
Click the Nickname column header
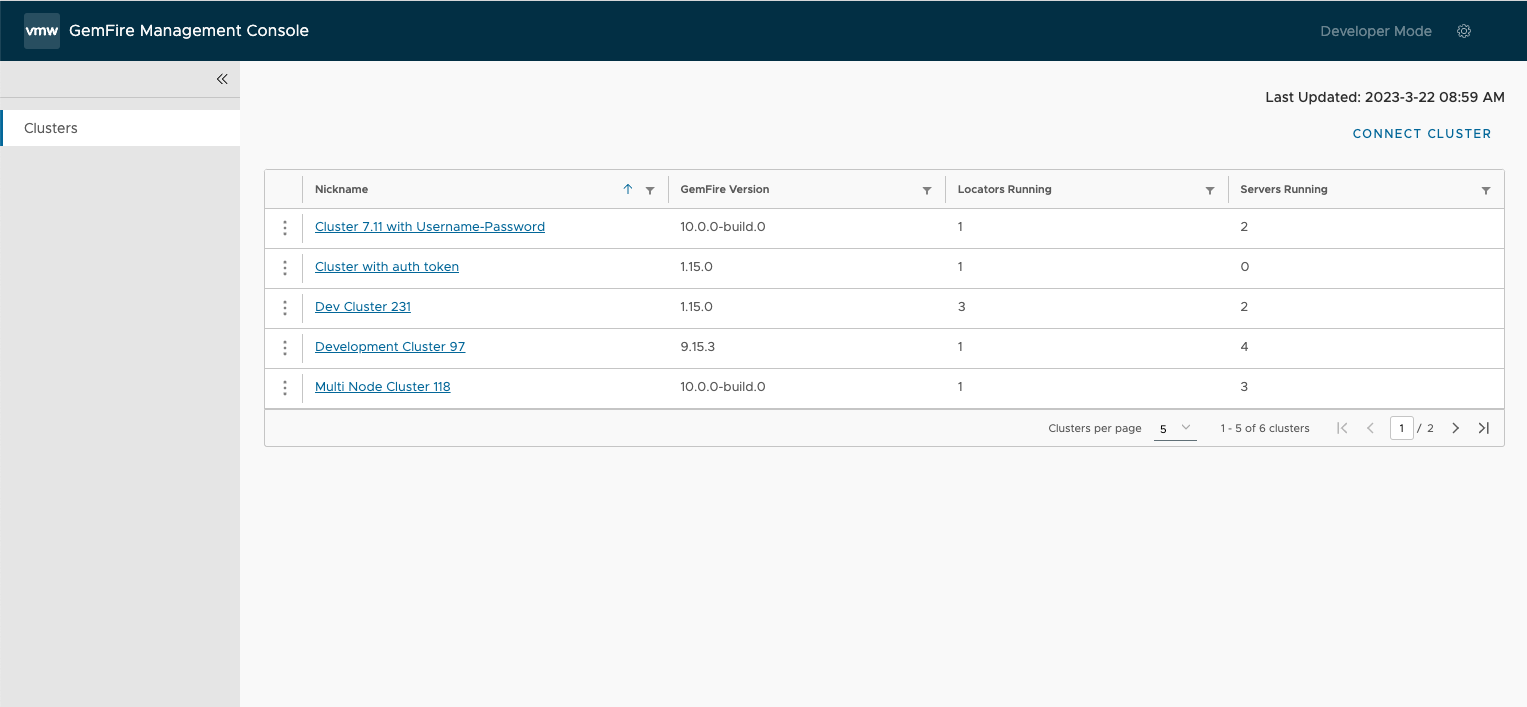click(x=342, y=189)
